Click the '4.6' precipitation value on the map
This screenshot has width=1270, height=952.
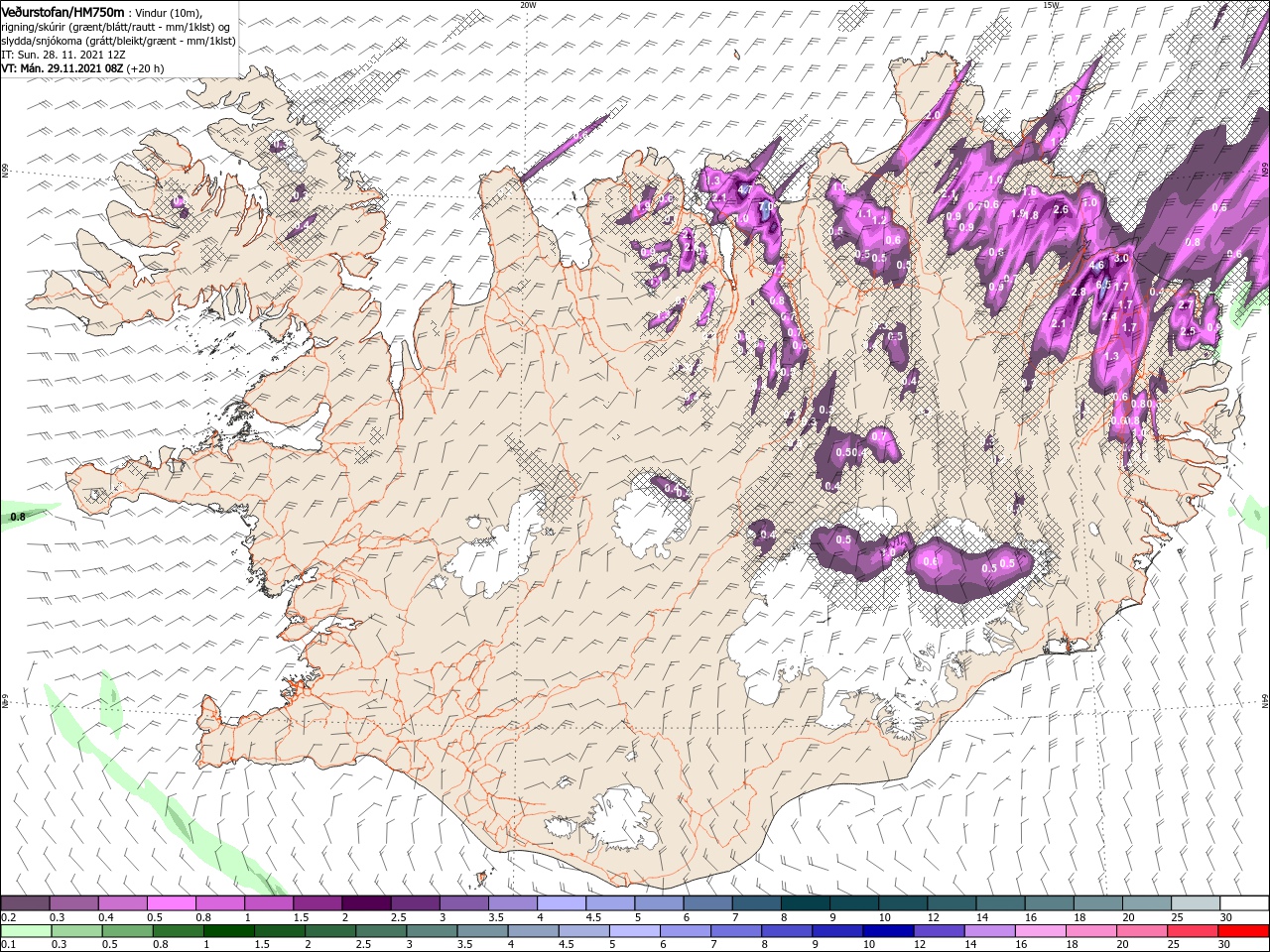tap(1096, 266)
